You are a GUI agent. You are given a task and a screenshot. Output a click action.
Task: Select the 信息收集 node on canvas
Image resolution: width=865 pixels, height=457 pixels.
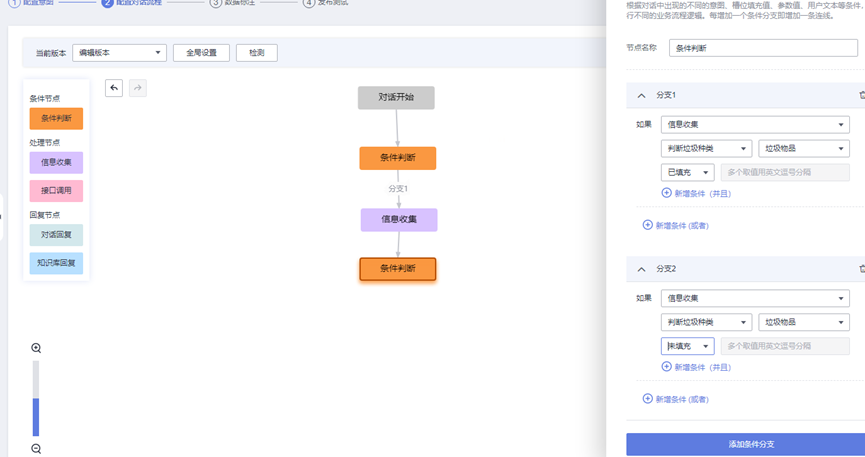399,220
